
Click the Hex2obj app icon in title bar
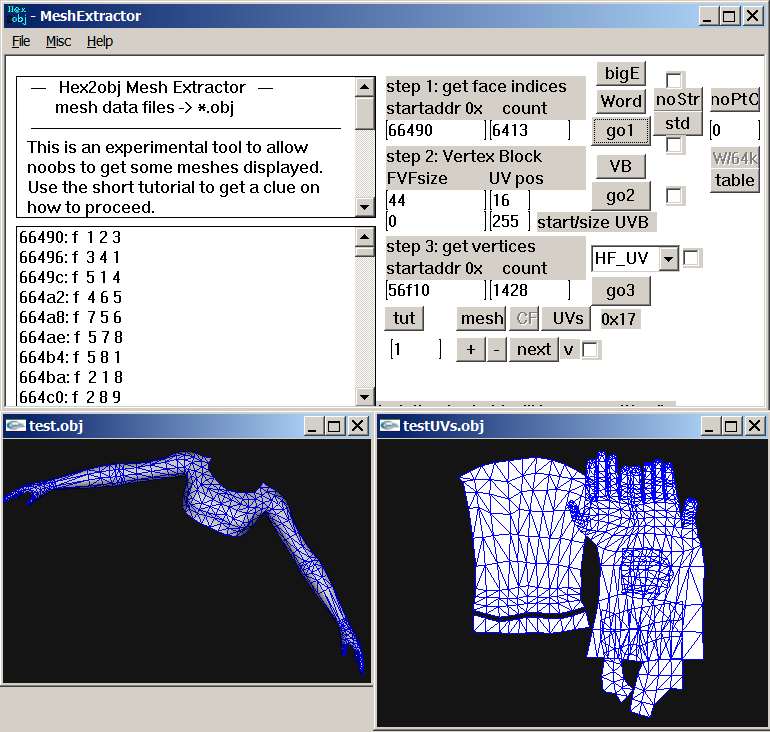(x=16, y=16)
